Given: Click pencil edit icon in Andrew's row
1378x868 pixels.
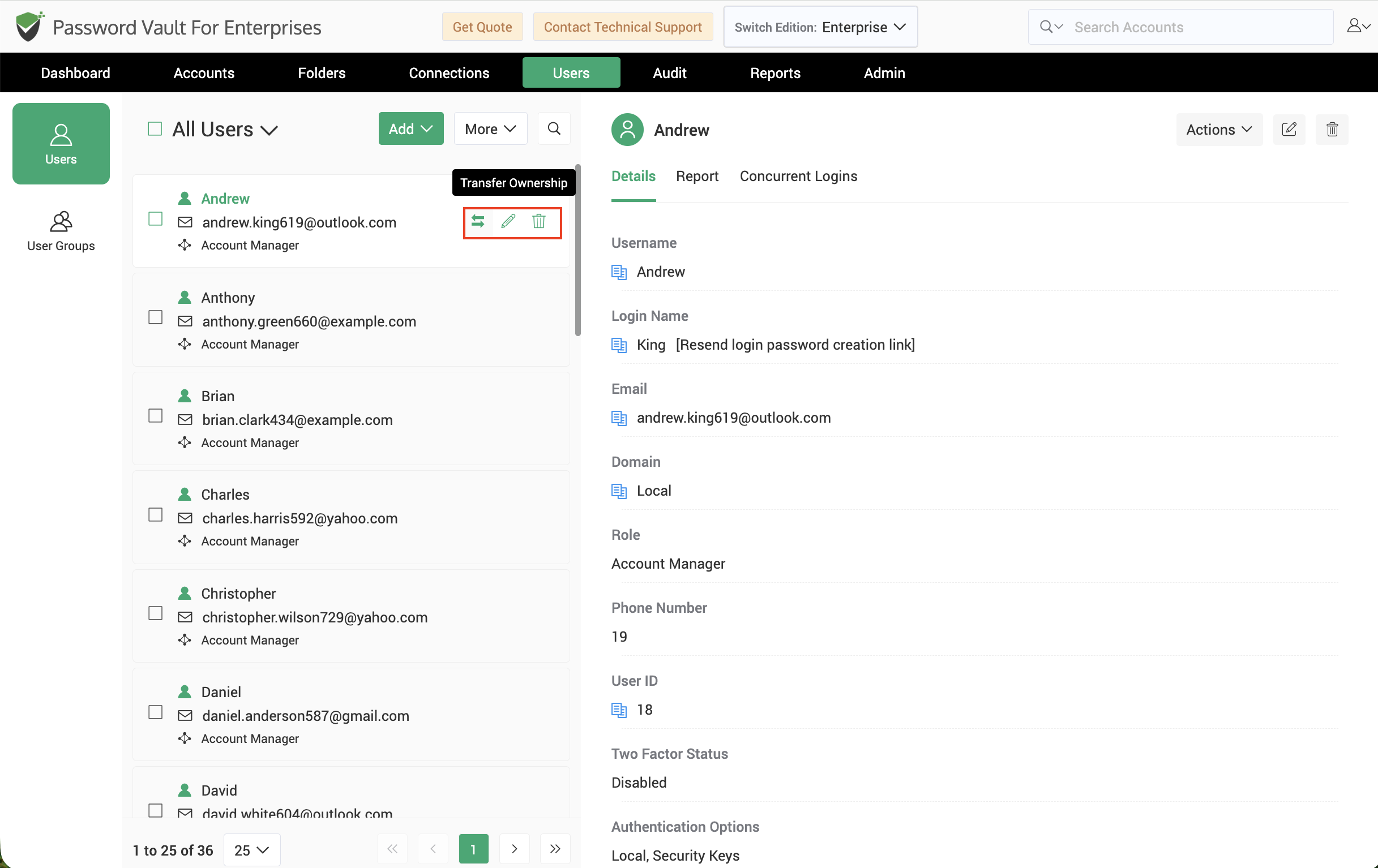Looking at the screenshot, I should [508, 221].
